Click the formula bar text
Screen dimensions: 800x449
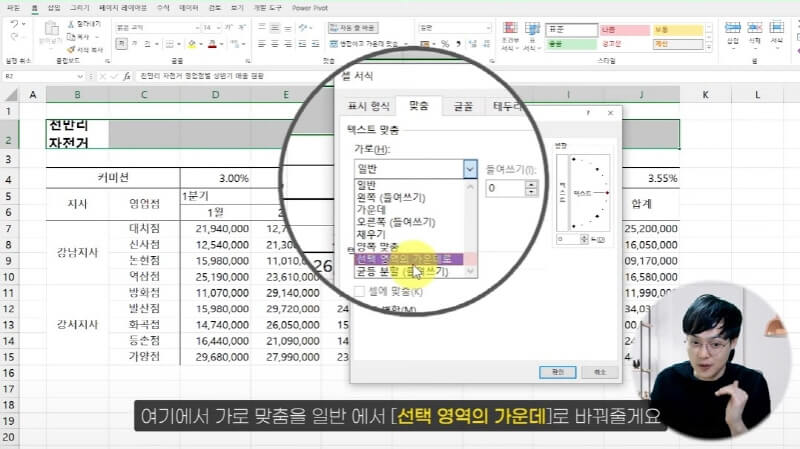coord(202,76)
